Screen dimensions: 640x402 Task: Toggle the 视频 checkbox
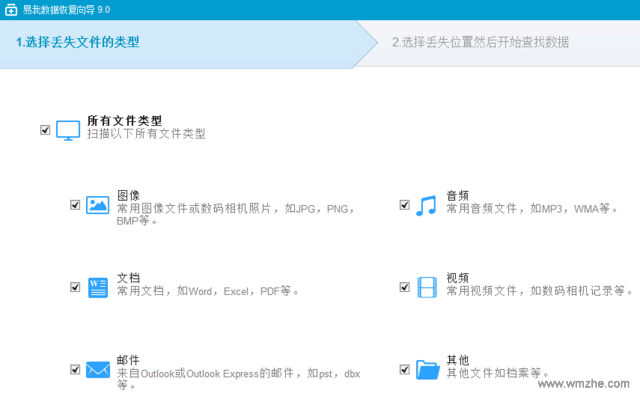point(404,287)
